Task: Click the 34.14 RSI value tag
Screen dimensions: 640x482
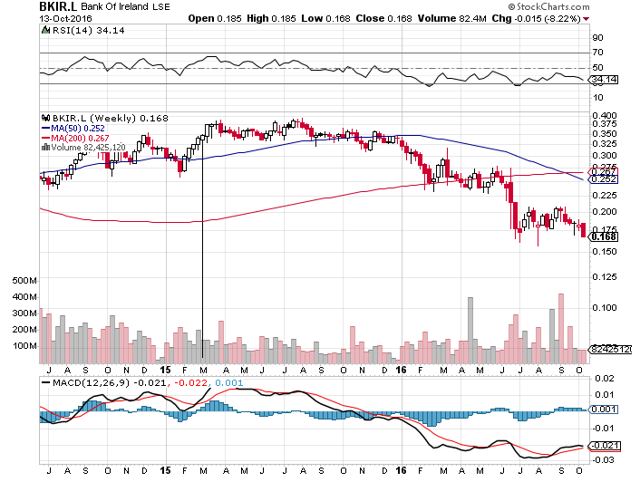Action: (604, 80)
